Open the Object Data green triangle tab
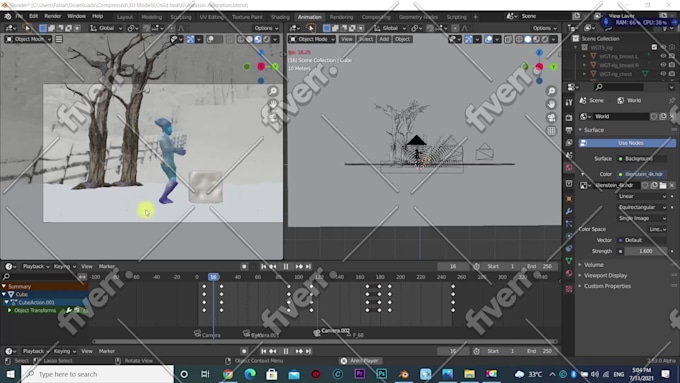680x383 pixels. 569,261
